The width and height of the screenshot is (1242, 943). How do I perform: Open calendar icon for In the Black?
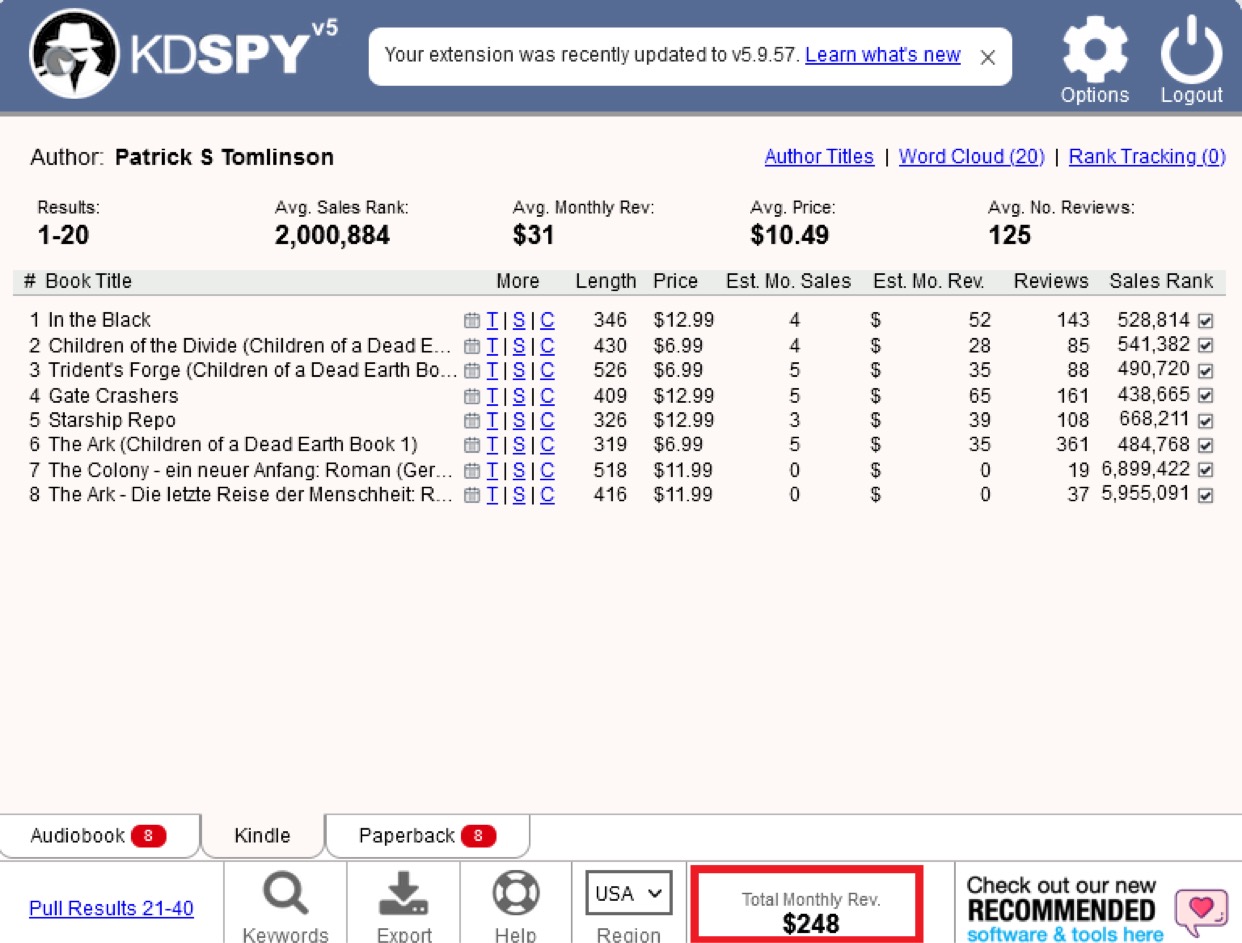472,321
